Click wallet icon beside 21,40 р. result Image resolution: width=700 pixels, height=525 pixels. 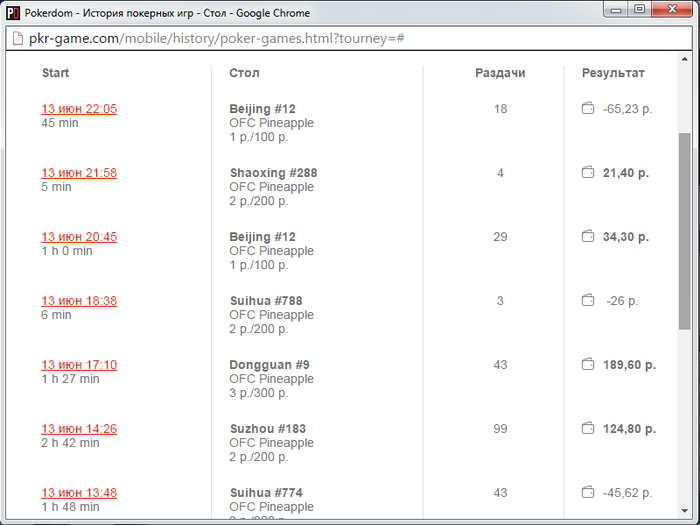[588, 172]
